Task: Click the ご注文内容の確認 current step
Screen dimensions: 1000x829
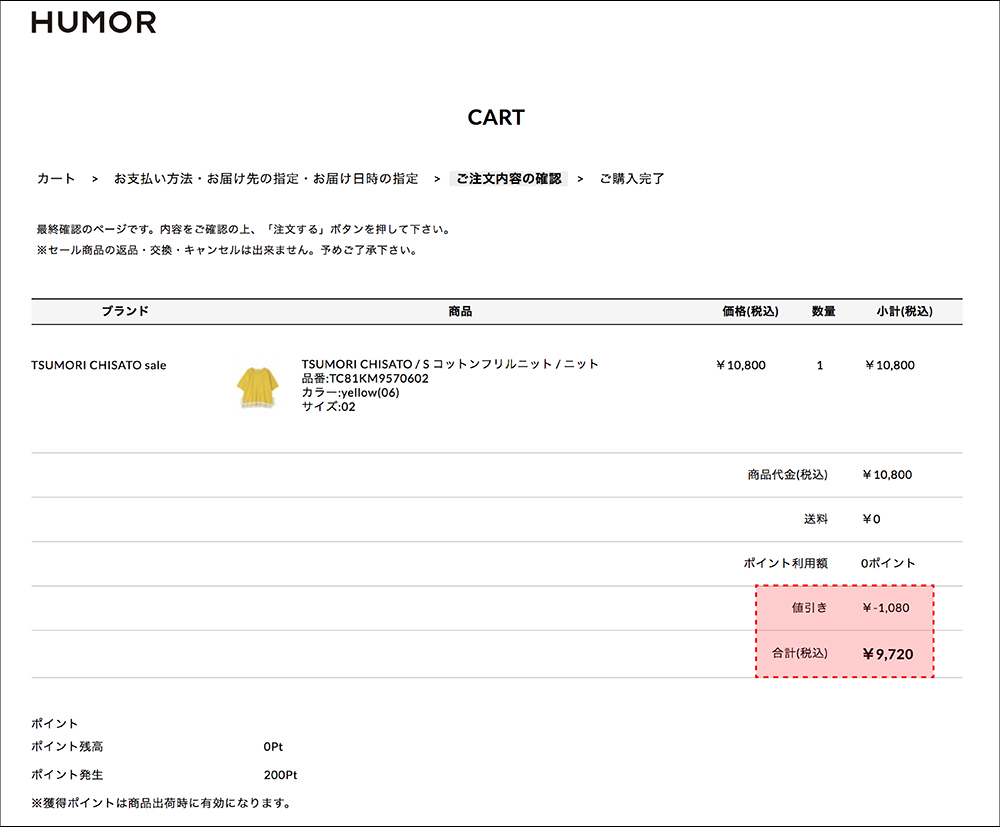Action: [x=508, y=179]
